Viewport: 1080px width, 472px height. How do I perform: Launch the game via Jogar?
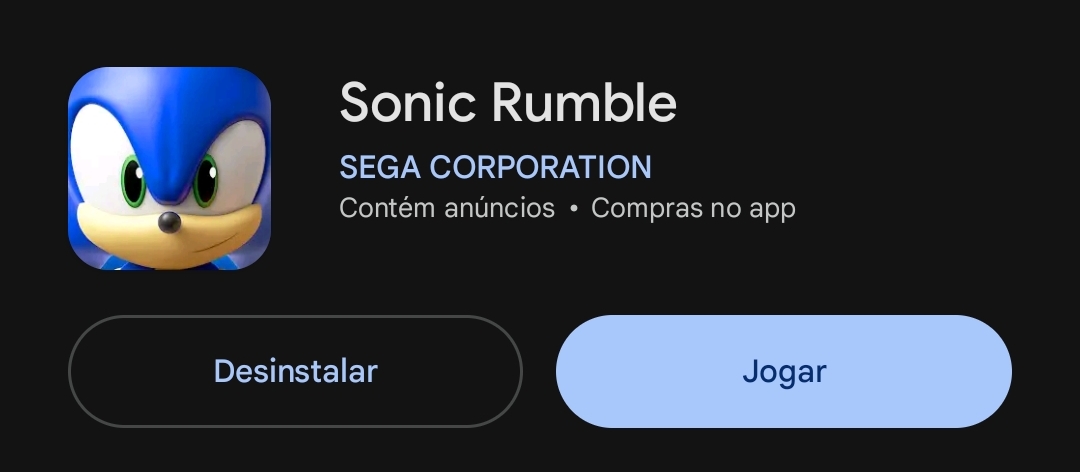point(783,371)
